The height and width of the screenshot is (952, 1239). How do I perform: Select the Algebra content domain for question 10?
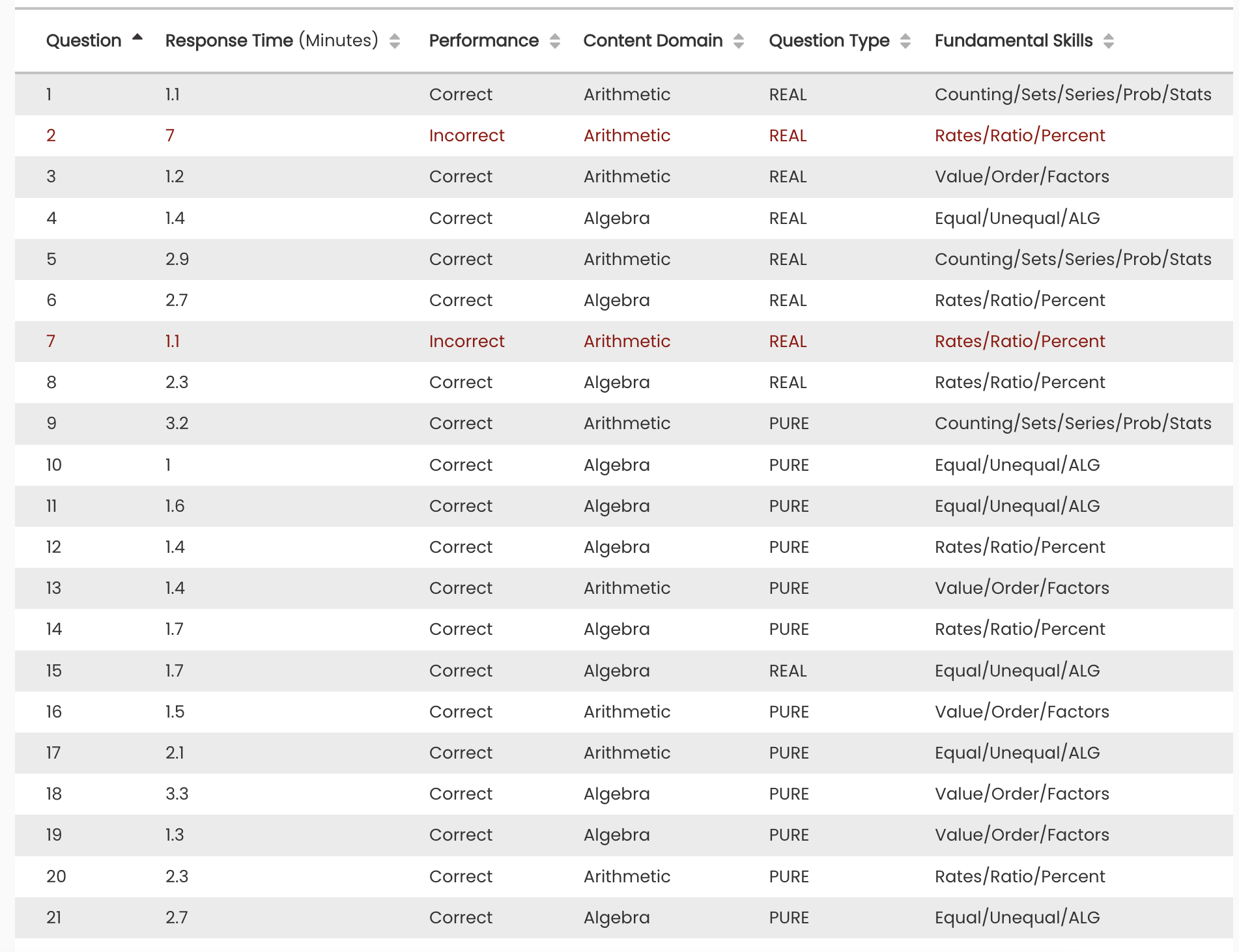pyautogui.click(x=616, y=465)
